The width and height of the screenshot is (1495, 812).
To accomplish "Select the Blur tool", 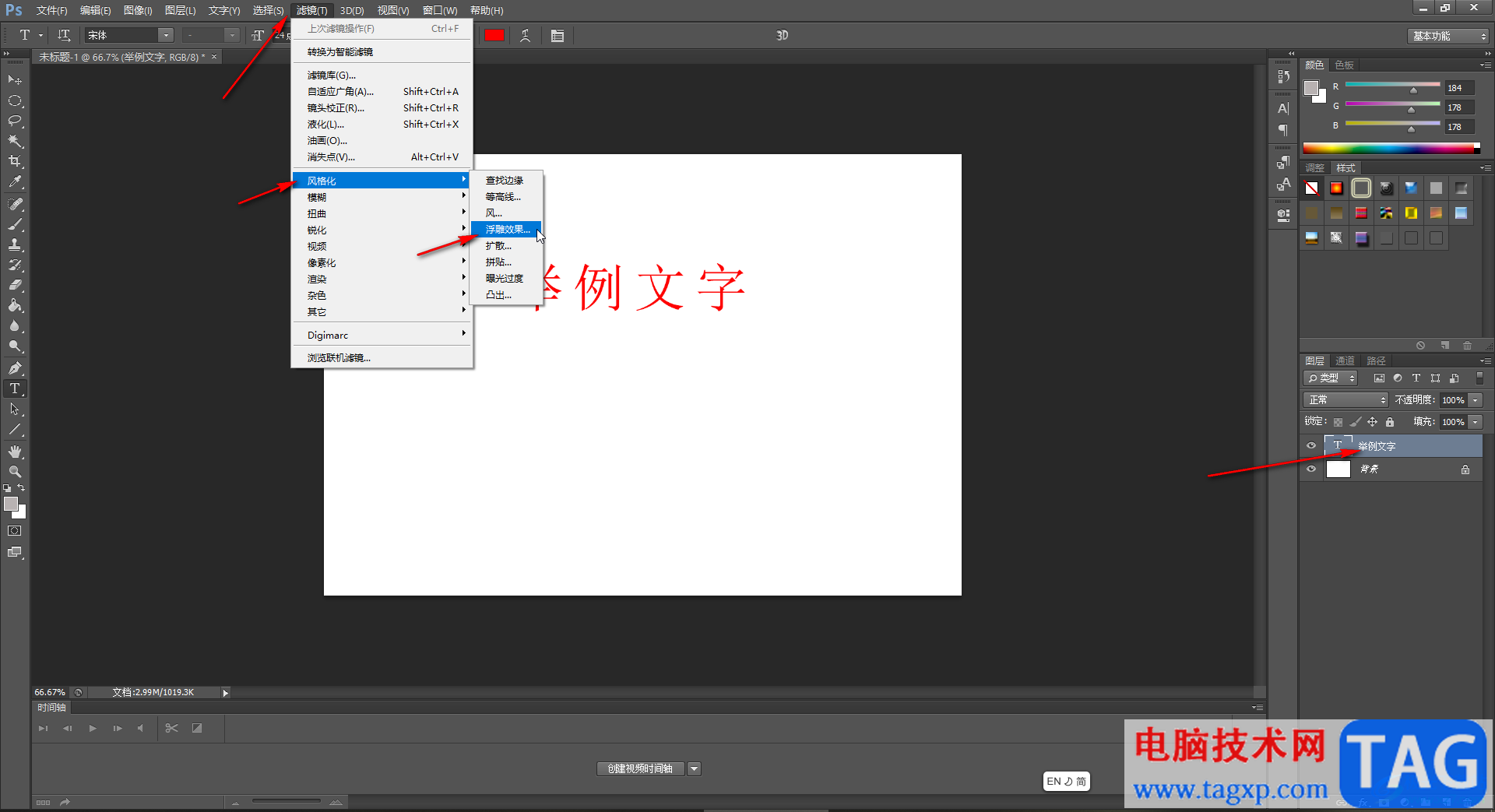I will coord(15,325).
